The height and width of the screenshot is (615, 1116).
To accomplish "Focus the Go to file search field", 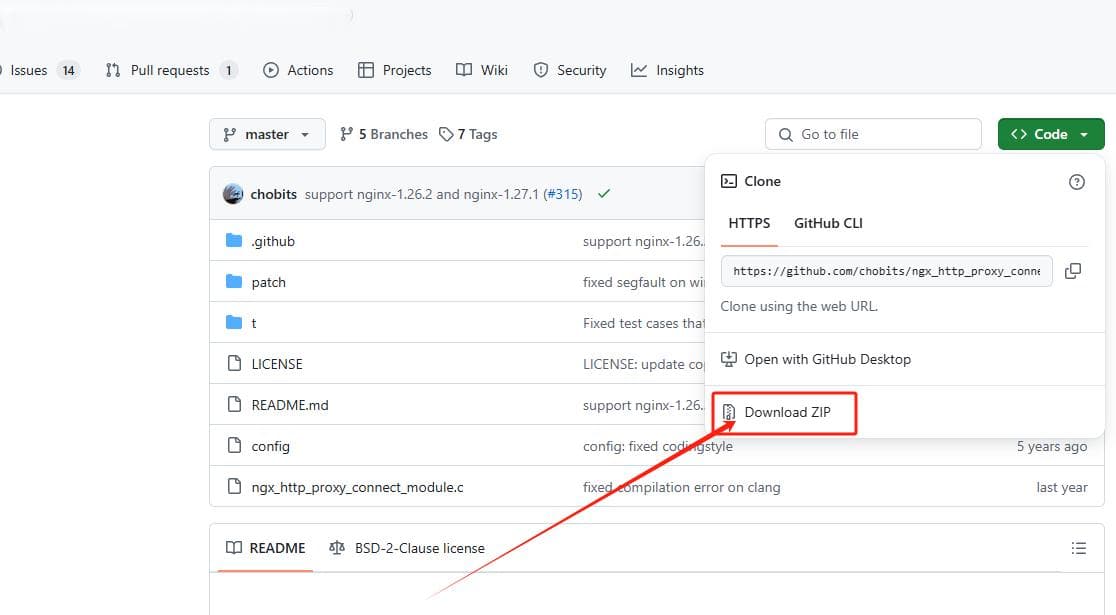I will (873, 134).
